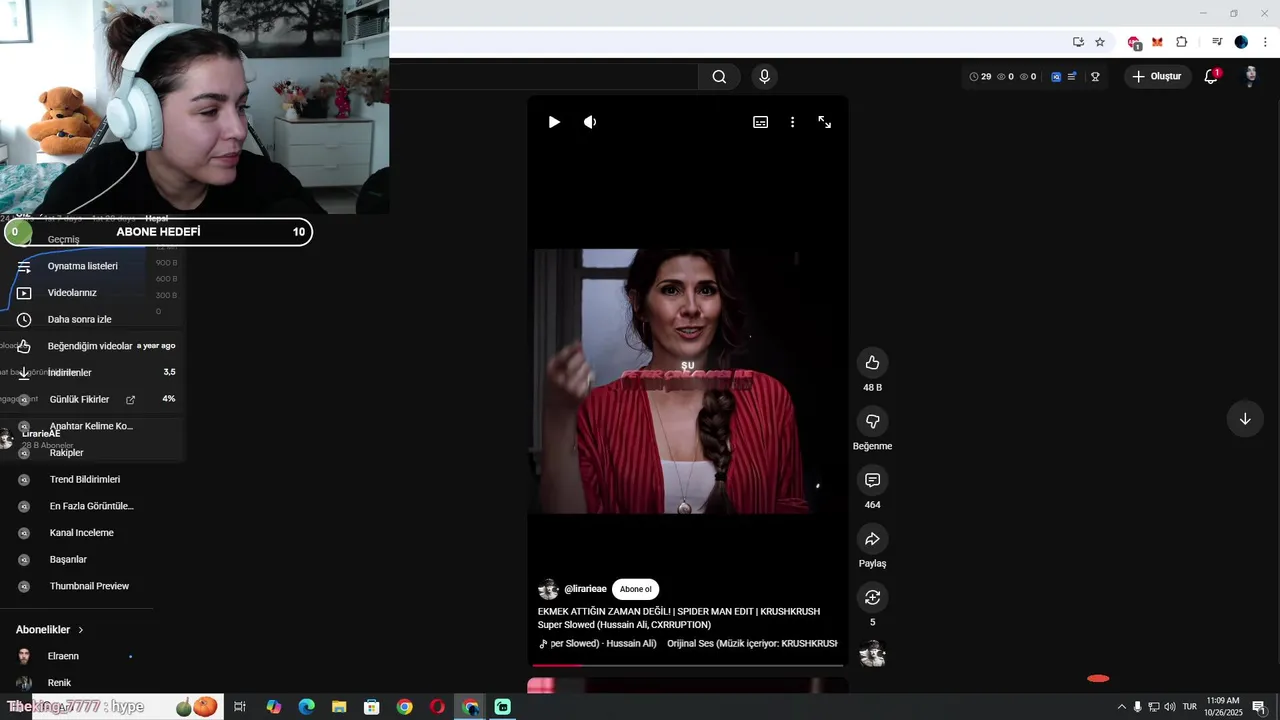Click the lirarieae channel avatar in Short
Screen dimensions: 1280x720
tap(548, 590)
